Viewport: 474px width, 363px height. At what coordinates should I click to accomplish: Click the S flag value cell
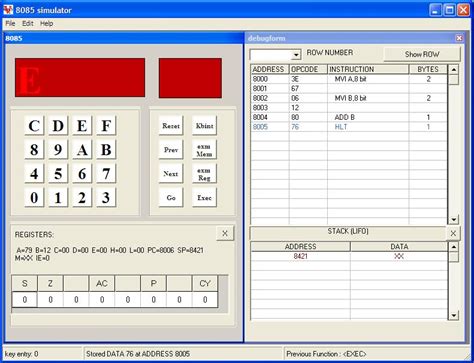coord(25,300)
